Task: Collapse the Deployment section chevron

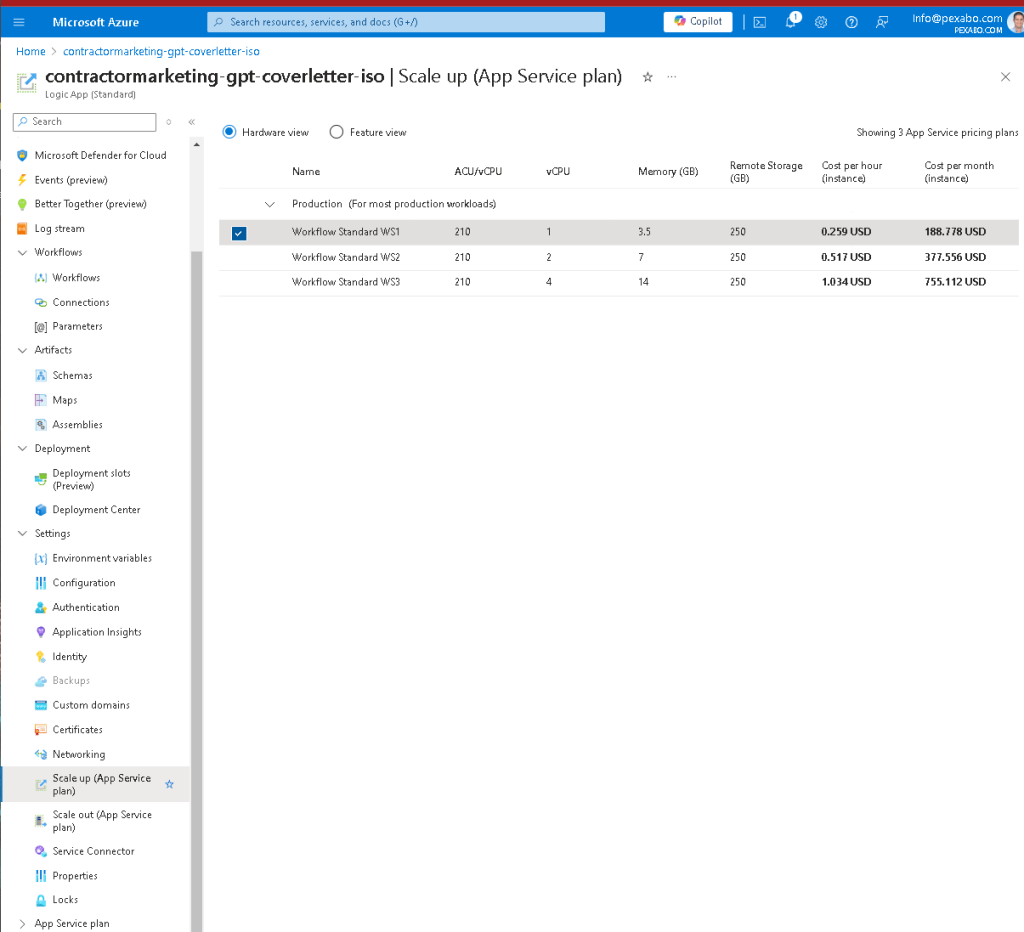Action: (x=22, y=449)
